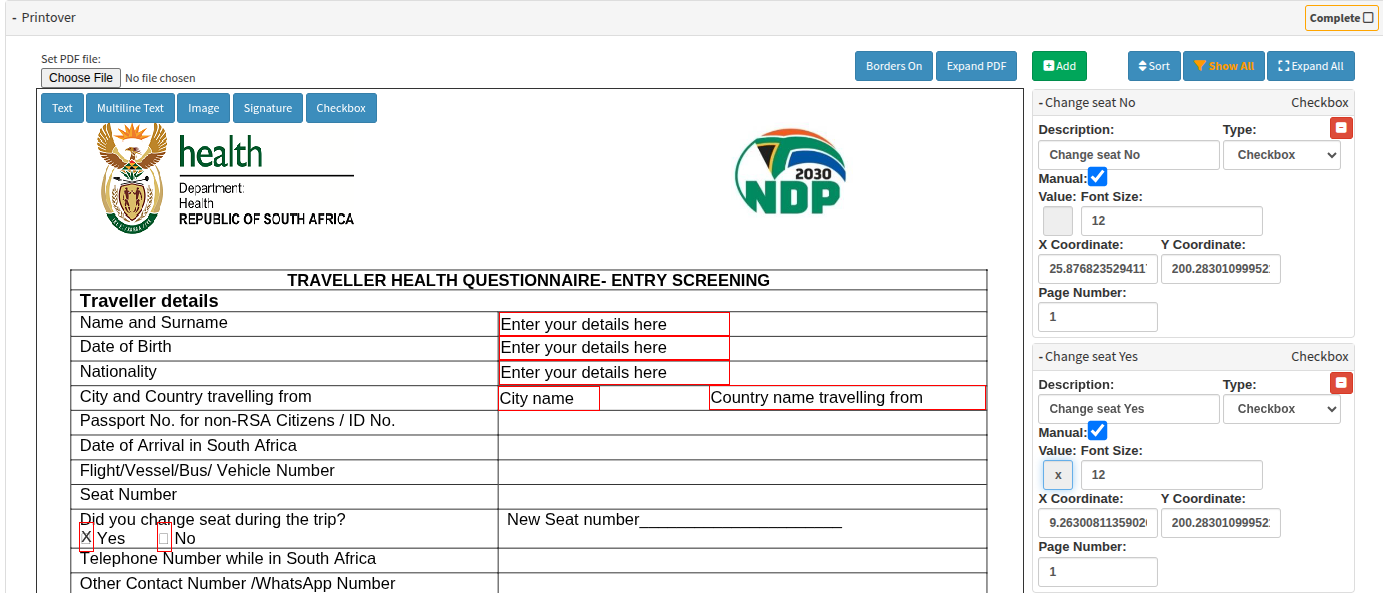
Task: Click X Coordinate field of Change seat Yes
Action: coord(1098,523)
